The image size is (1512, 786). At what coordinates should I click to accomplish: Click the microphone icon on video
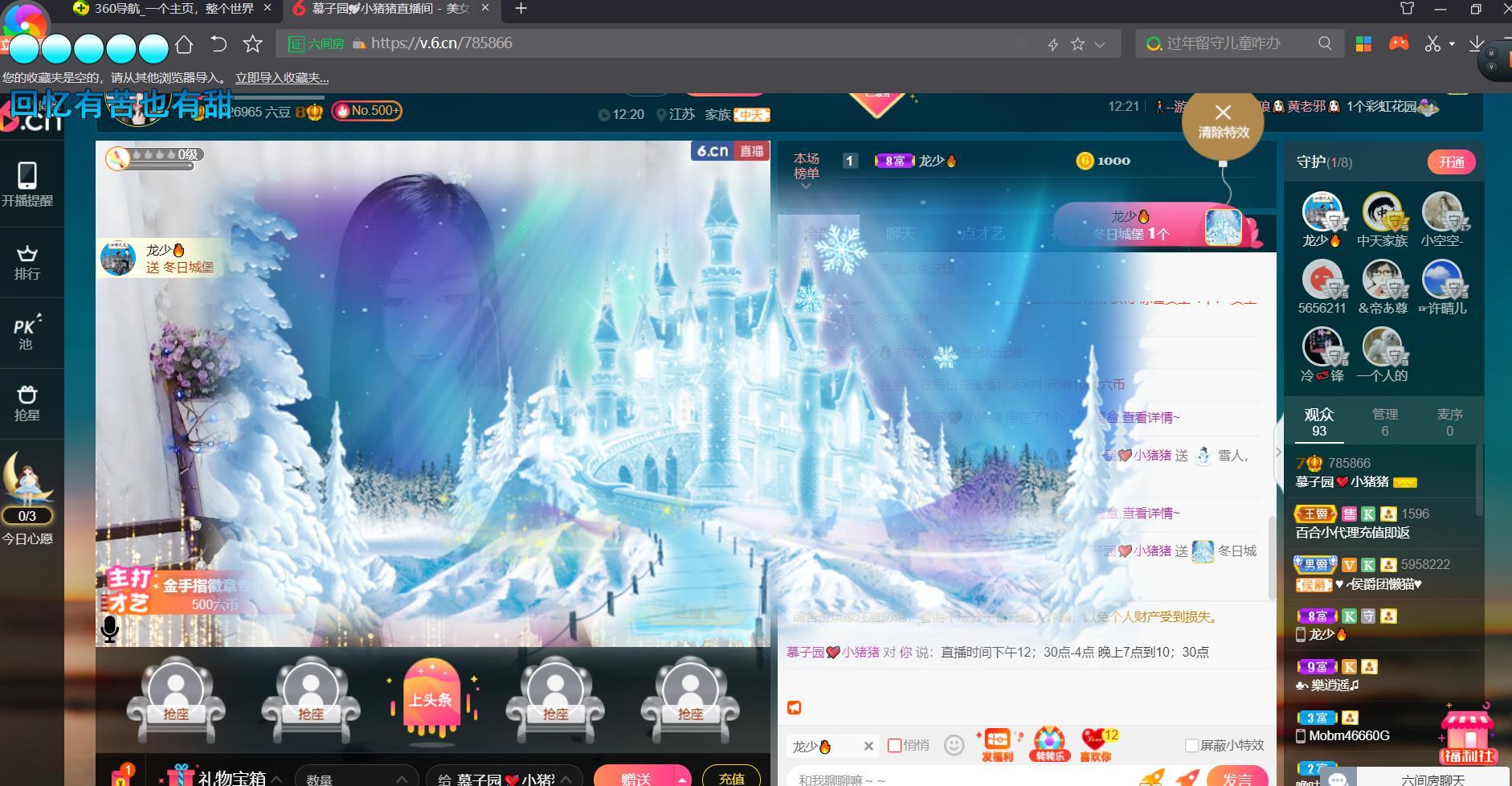(110, 628)
